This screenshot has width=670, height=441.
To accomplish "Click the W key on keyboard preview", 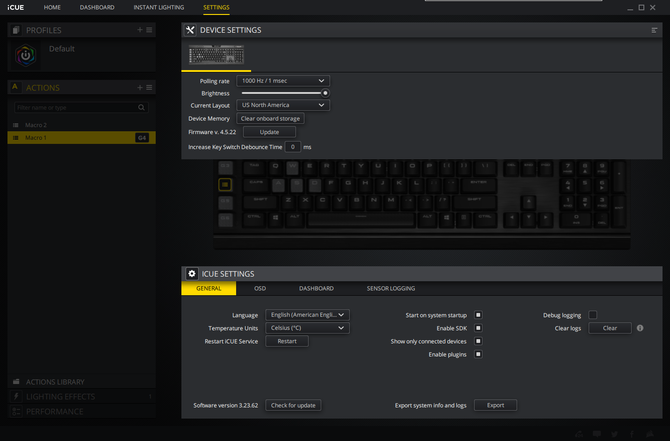I will point(292,167).
